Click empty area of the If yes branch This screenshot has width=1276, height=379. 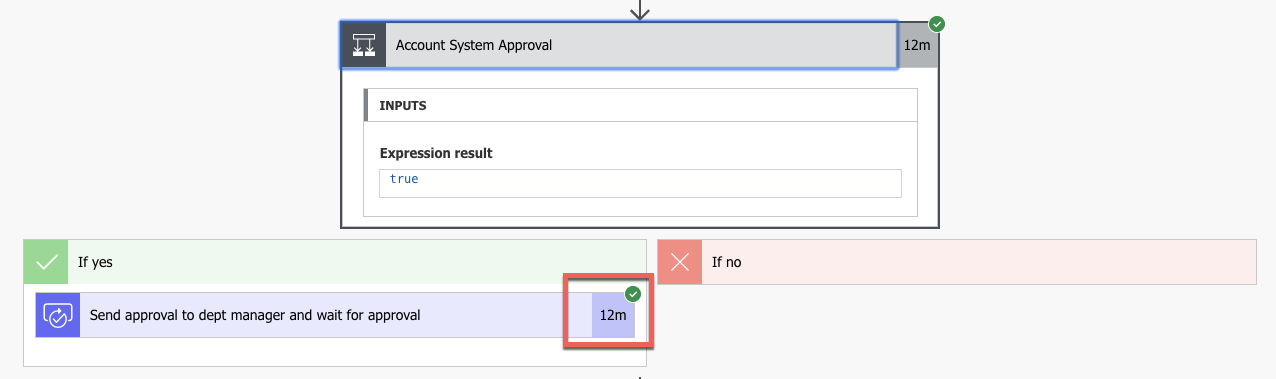point(335,352)
